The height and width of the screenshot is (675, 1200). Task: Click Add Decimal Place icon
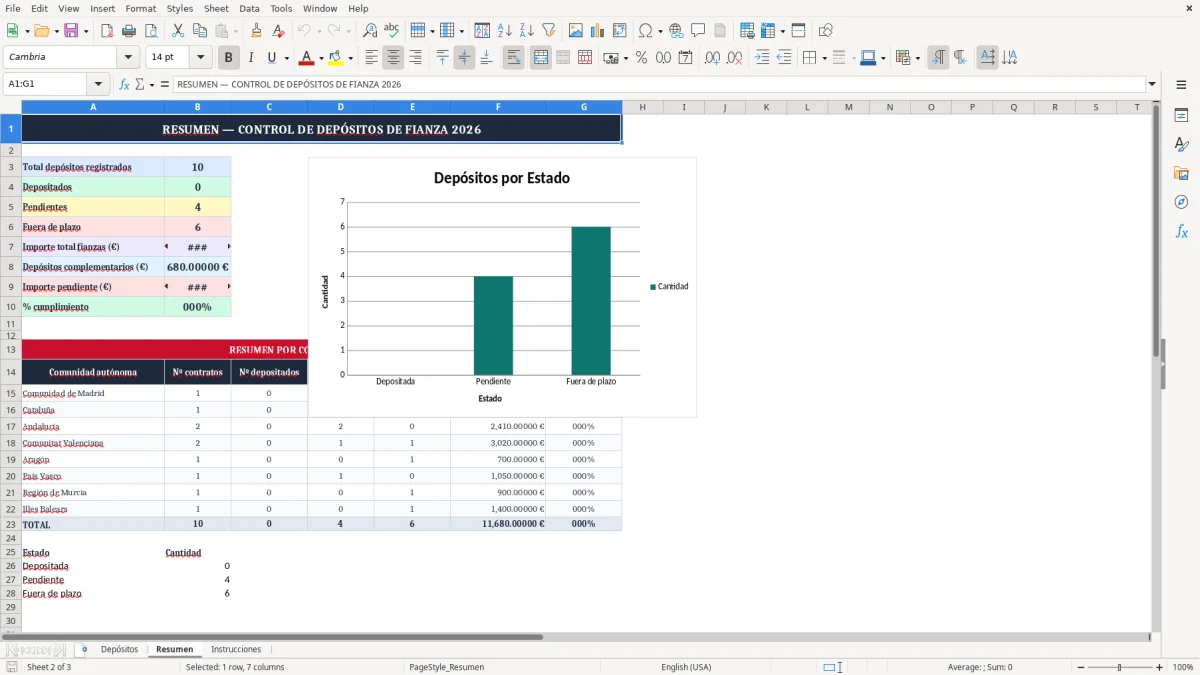(x=713, y=58)
